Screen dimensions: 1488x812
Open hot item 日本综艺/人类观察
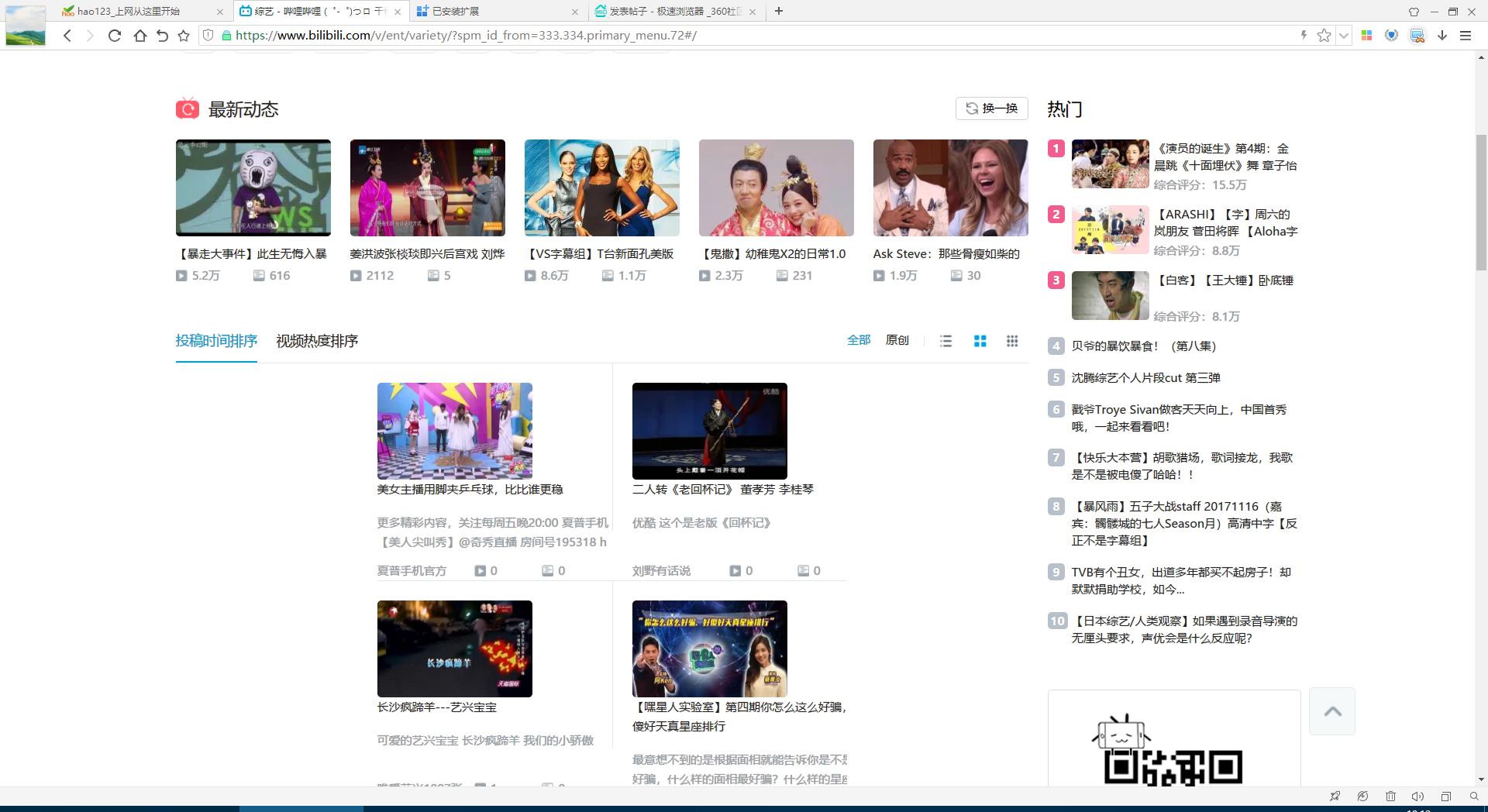click(x=1184, y=630)
